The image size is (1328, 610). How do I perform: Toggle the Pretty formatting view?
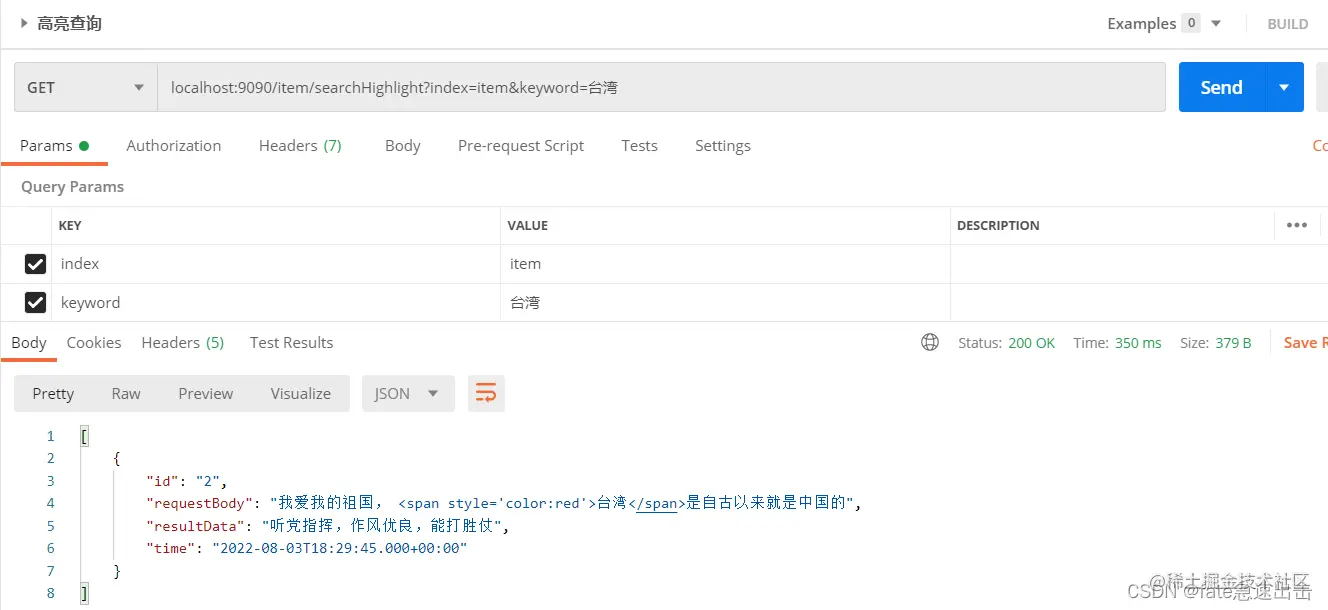52,393
